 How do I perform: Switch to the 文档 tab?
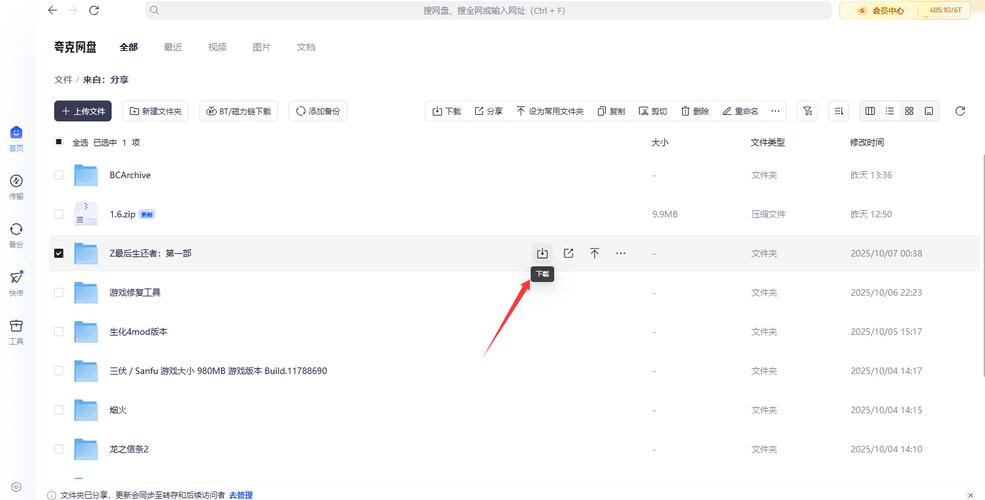pyautogui.click(x=306, y=47)
